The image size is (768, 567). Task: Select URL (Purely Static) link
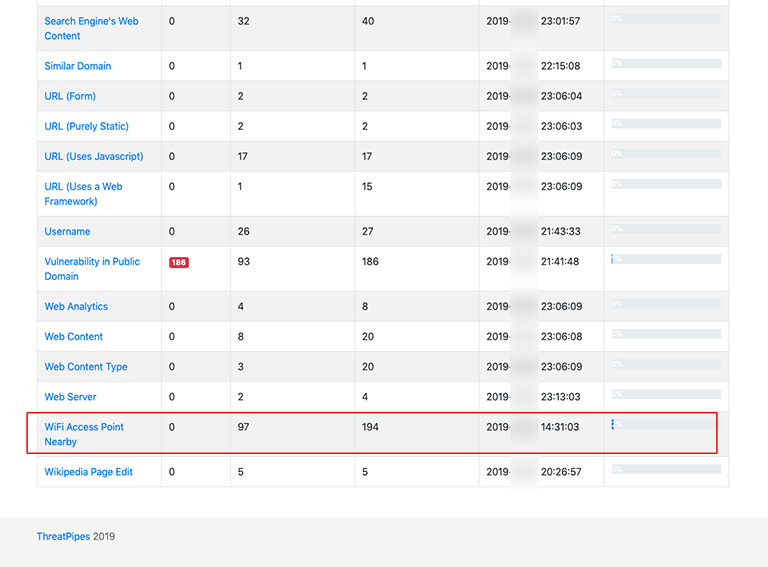(86, 126)
